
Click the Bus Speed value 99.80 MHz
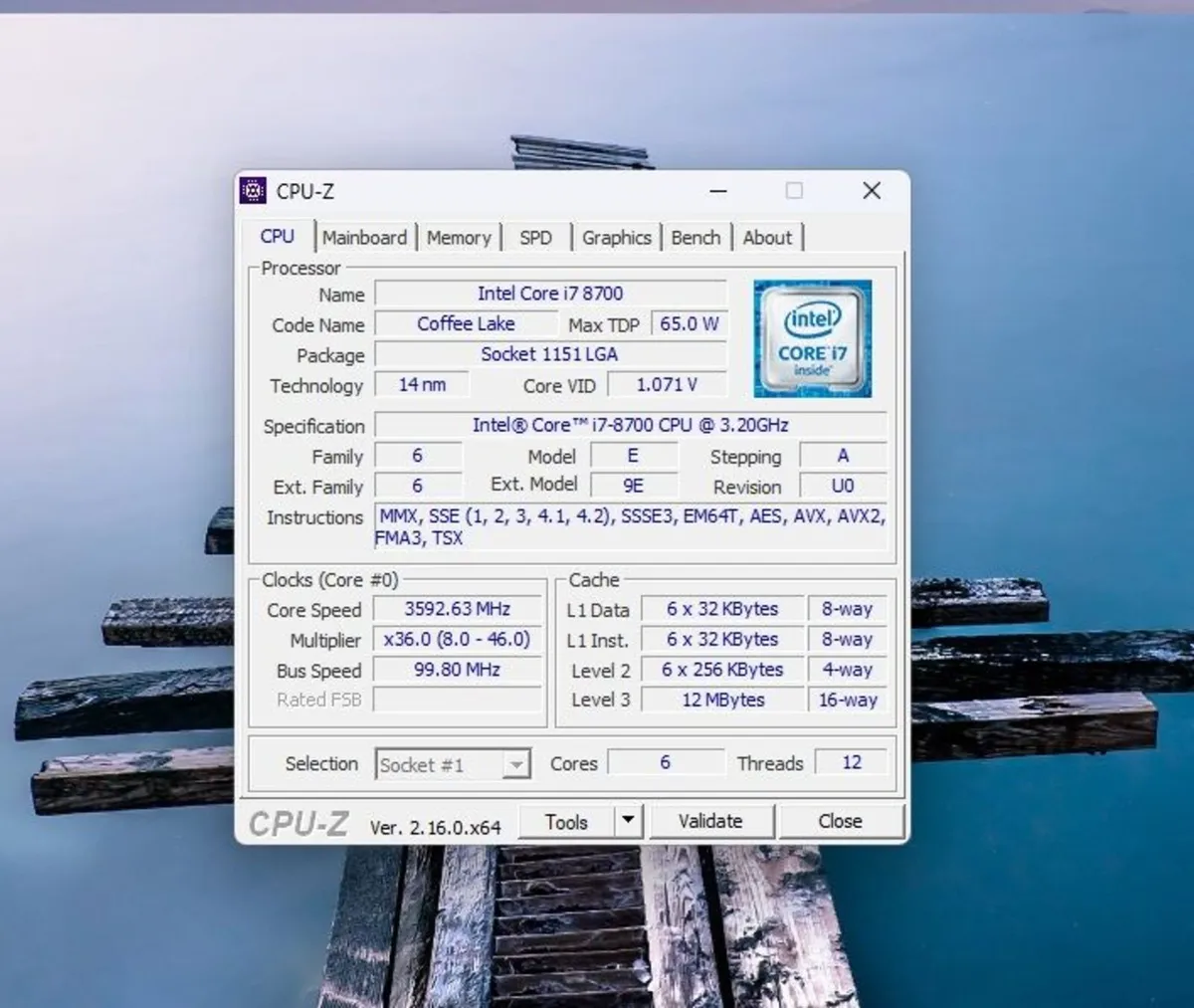pos(457,670)
